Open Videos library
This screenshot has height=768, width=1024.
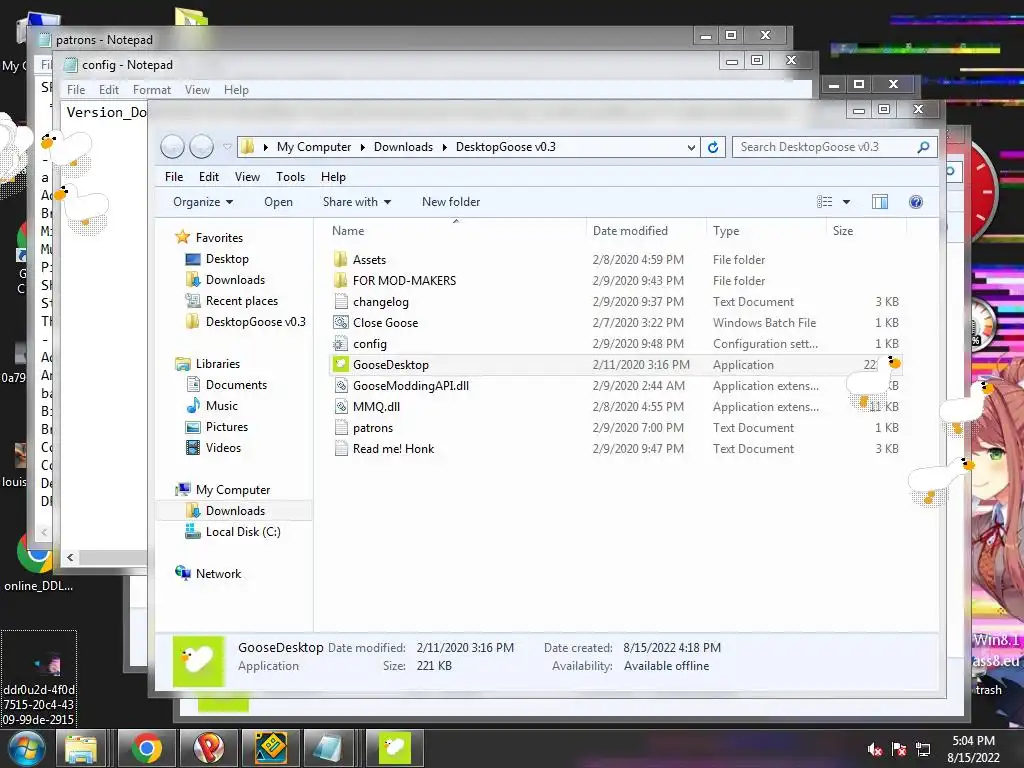pyautogui.click(x=223, y=448)
